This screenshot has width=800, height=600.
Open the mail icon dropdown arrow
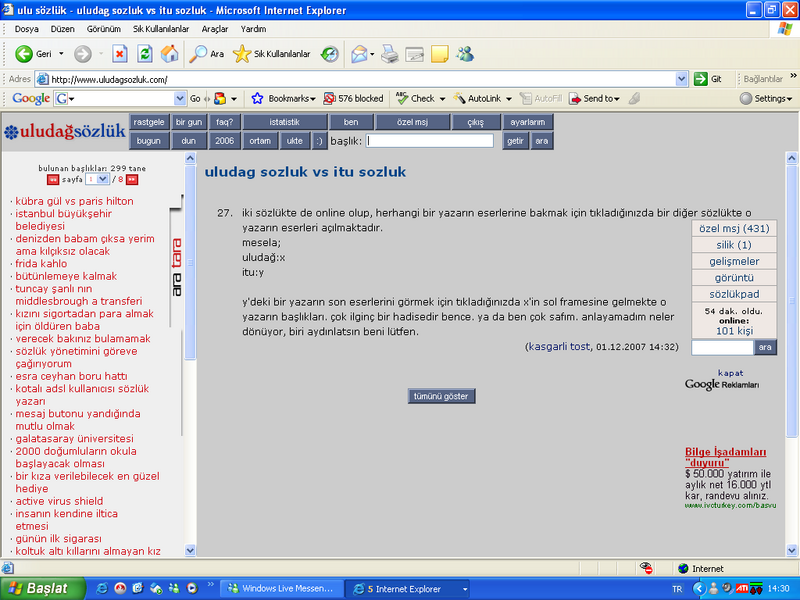tap(372, 54)
